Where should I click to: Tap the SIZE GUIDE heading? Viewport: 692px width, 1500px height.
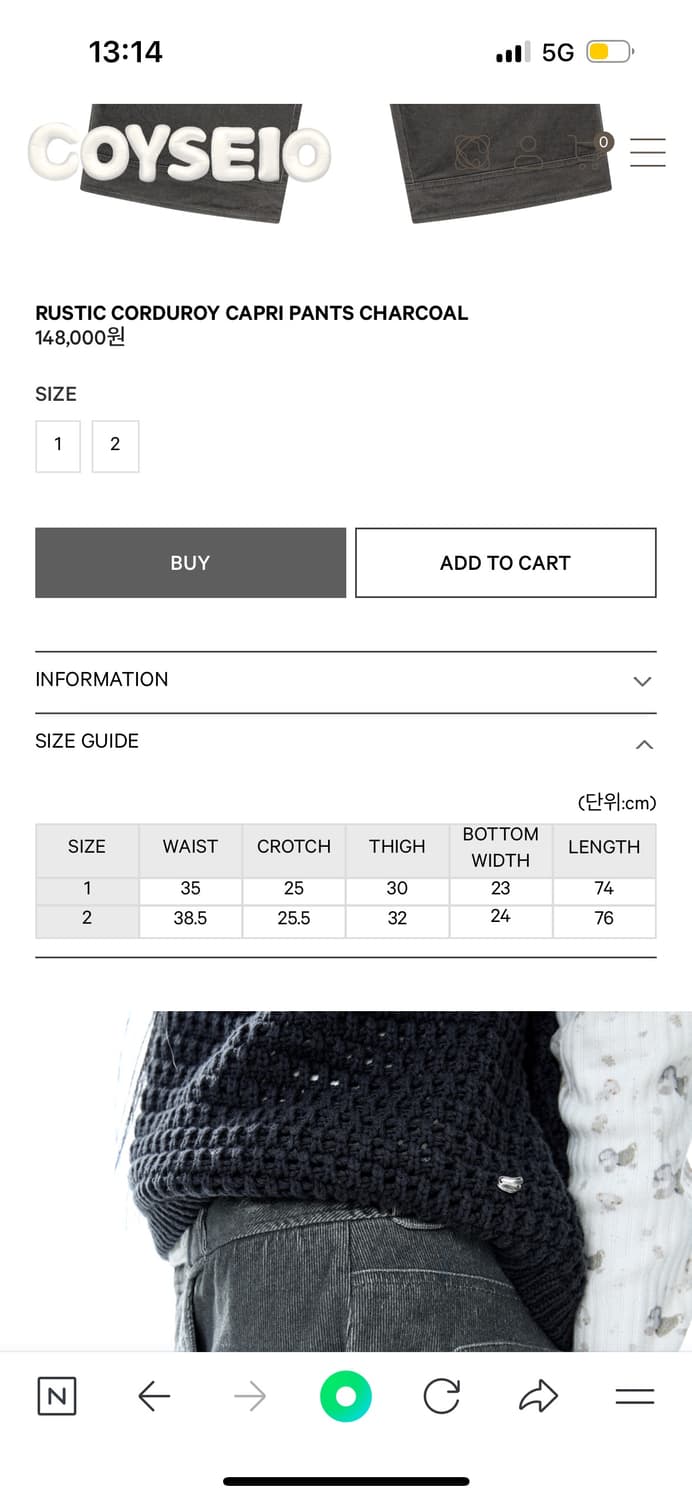click(87, 741)
